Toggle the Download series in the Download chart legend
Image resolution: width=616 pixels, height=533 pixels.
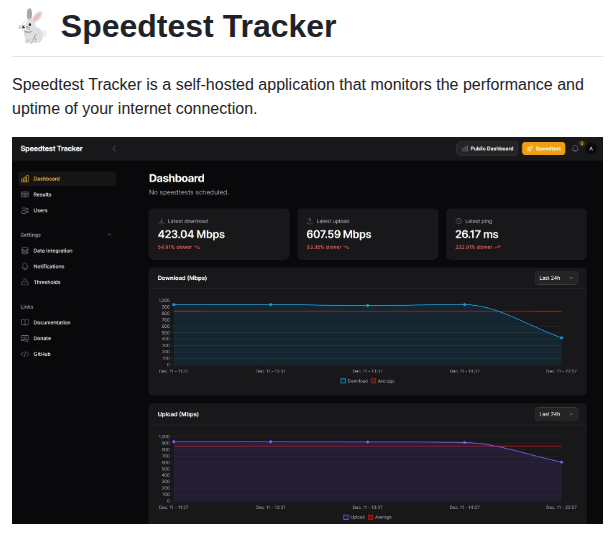[354, 381]
